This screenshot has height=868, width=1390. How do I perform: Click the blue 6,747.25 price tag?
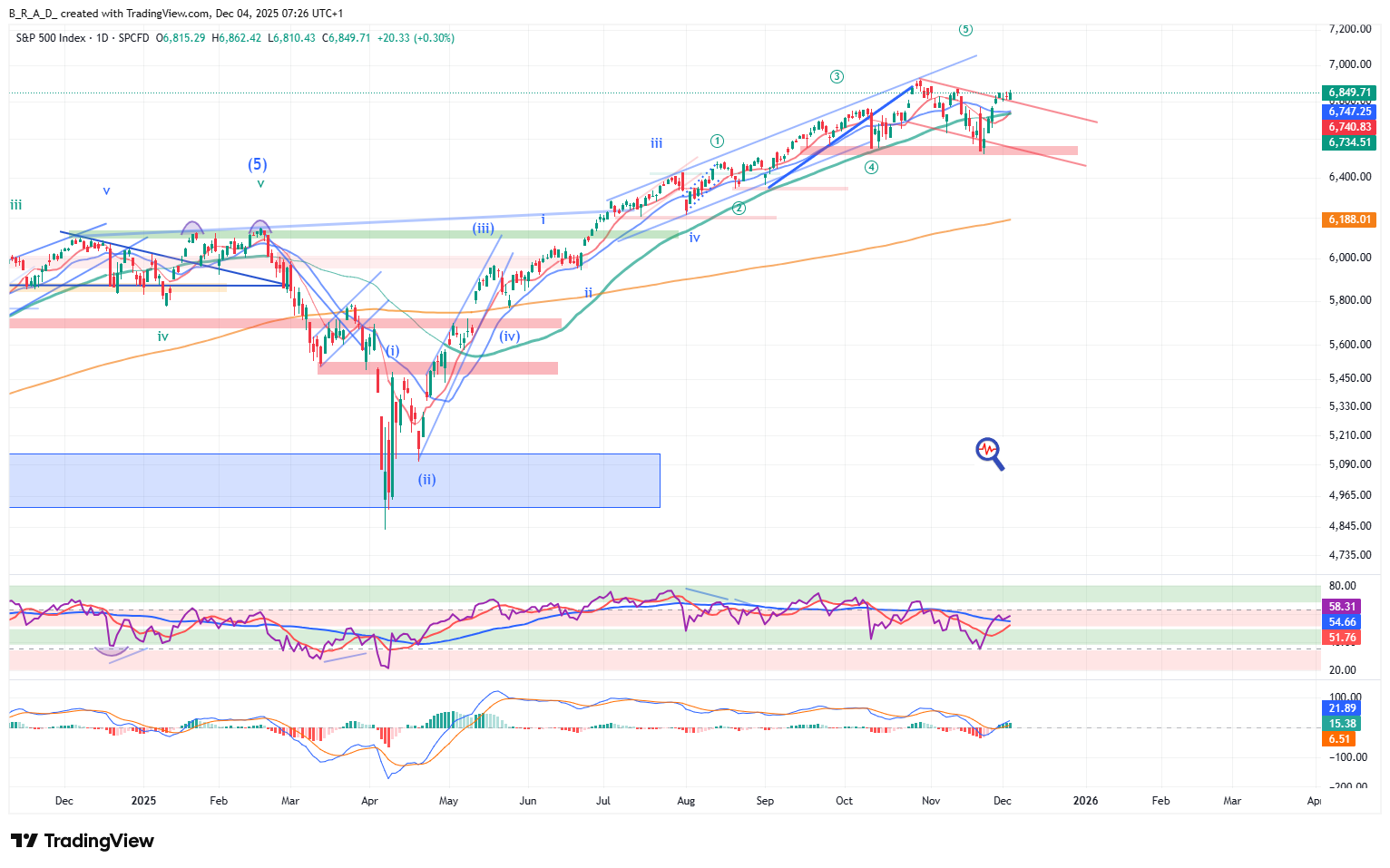click(x=1349, y=112)
